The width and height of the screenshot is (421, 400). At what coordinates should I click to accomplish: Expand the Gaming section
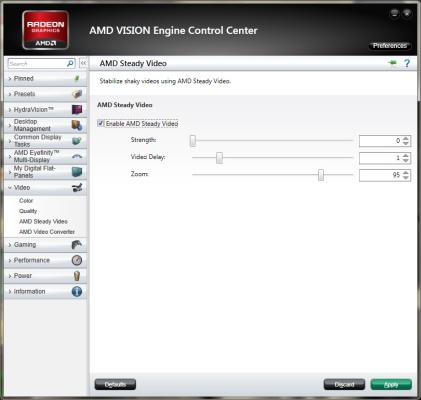tap(45, 245)
